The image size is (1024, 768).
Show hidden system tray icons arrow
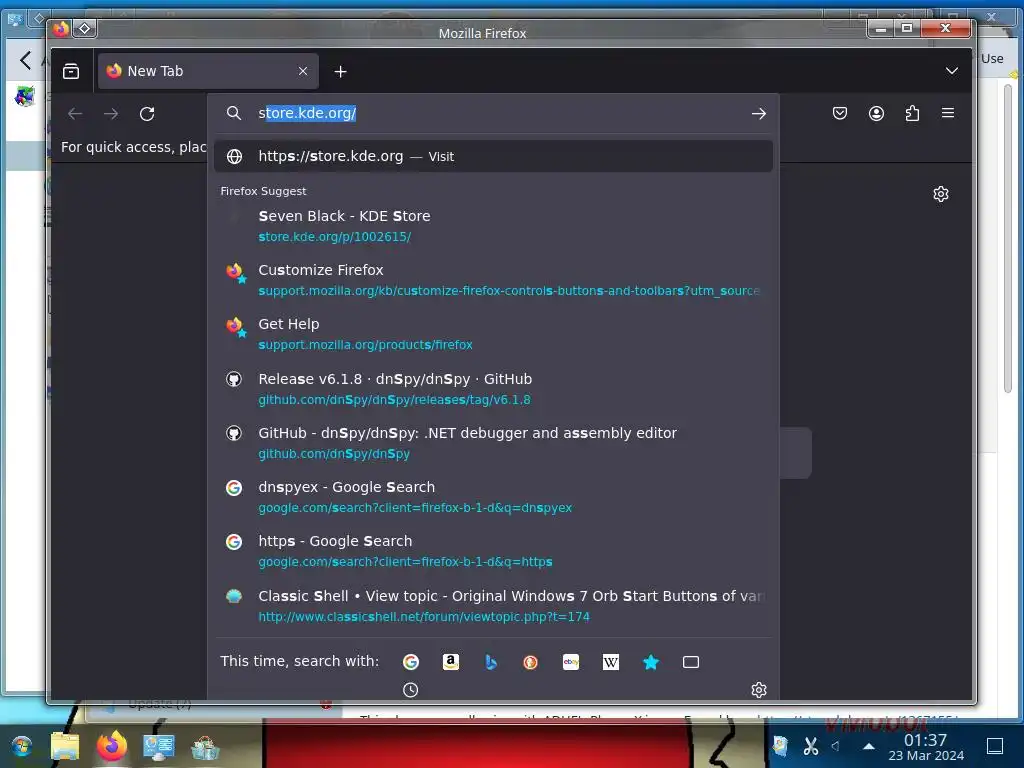(x=869, y=746)
